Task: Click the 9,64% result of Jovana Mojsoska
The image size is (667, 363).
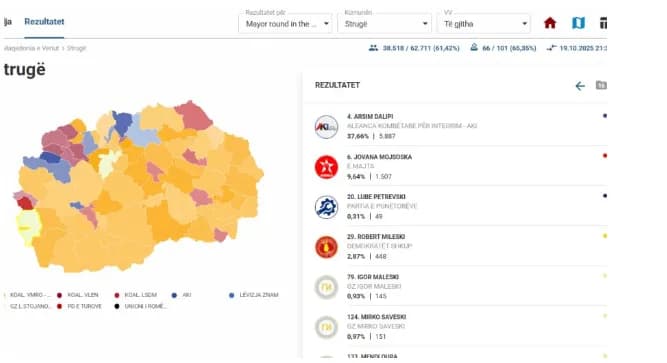Action: tap(356, 177)
